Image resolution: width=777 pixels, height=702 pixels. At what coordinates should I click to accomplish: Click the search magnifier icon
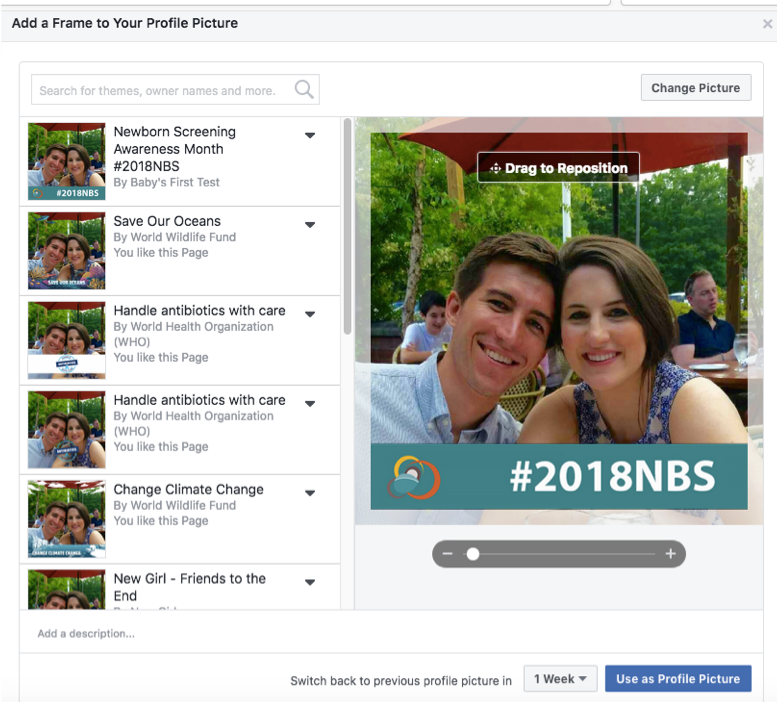[x=304, y=90]
